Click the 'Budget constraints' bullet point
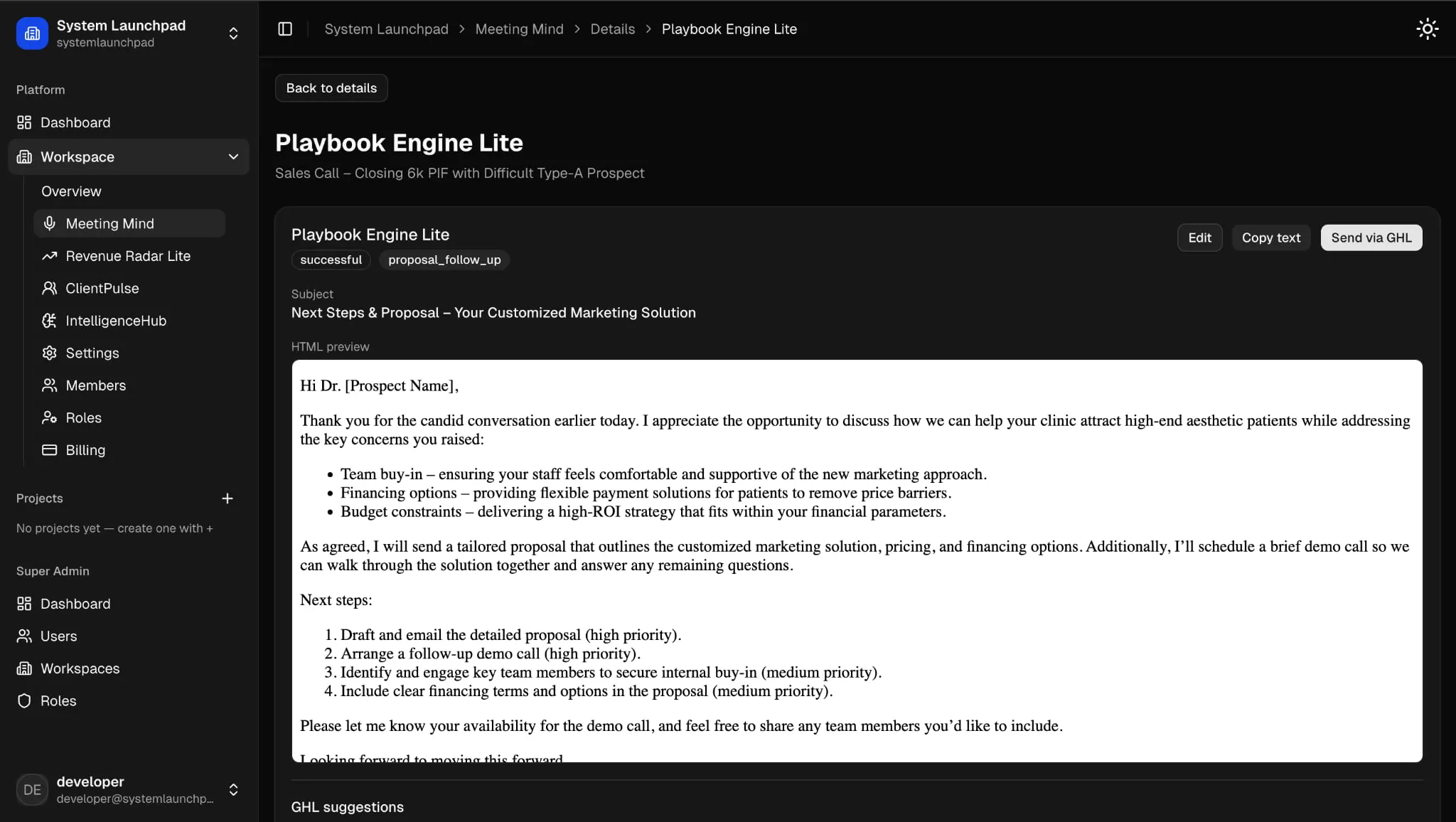 pos(643,512)
